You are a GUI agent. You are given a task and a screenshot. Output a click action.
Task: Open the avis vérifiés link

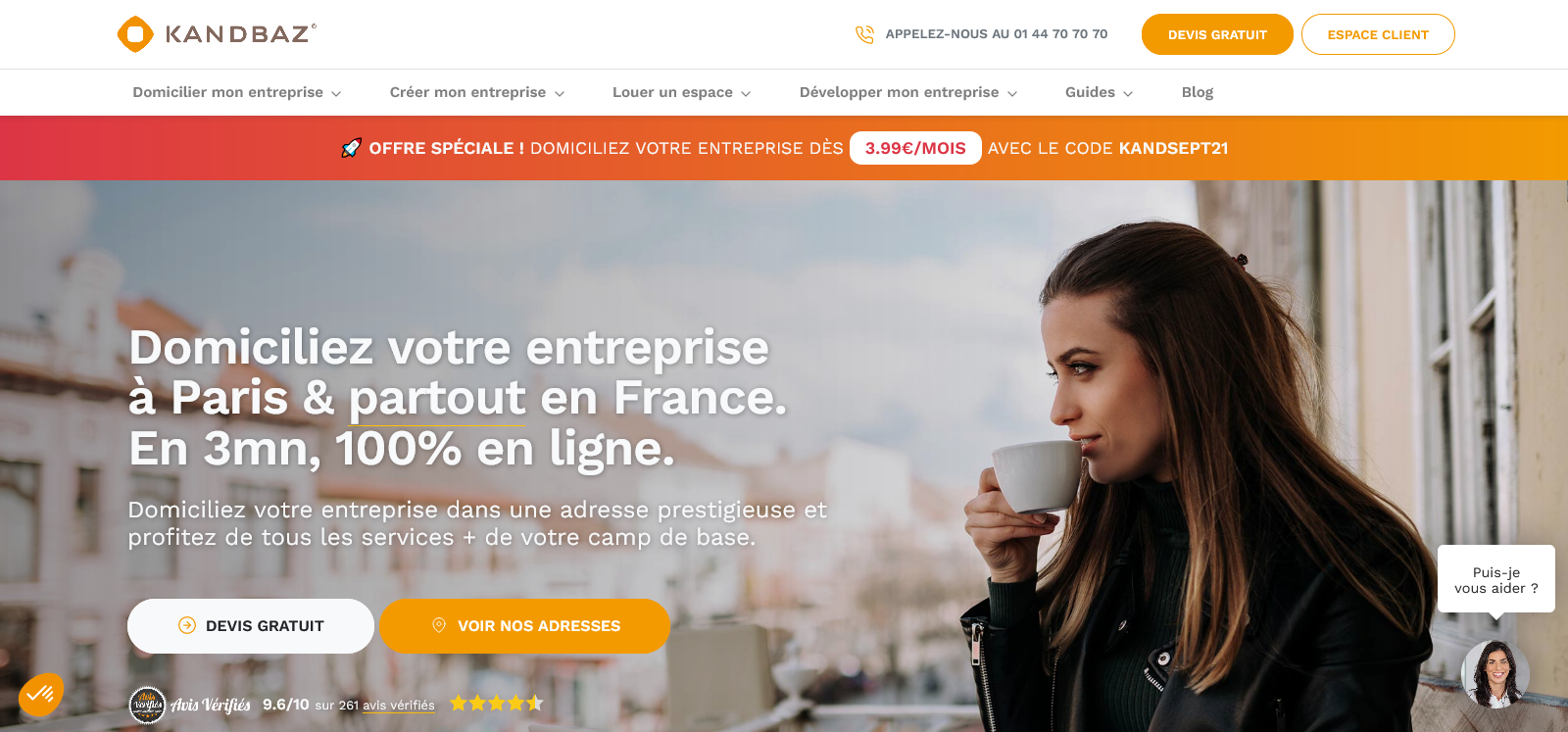pos(398,706)
